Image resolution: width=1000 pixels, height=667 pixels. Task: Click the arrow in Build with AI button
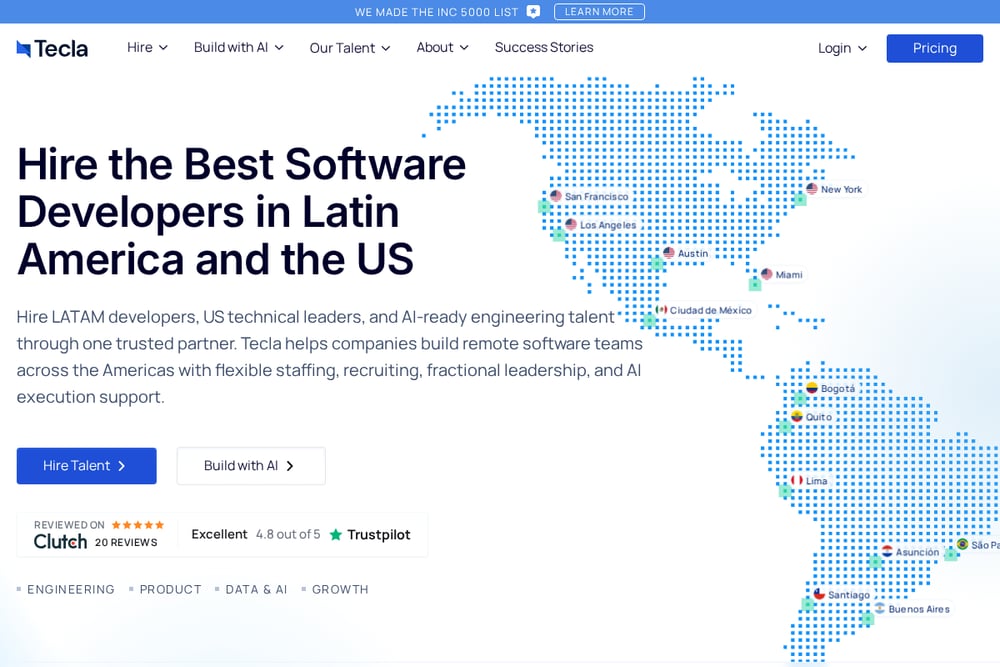pos(290,466)
